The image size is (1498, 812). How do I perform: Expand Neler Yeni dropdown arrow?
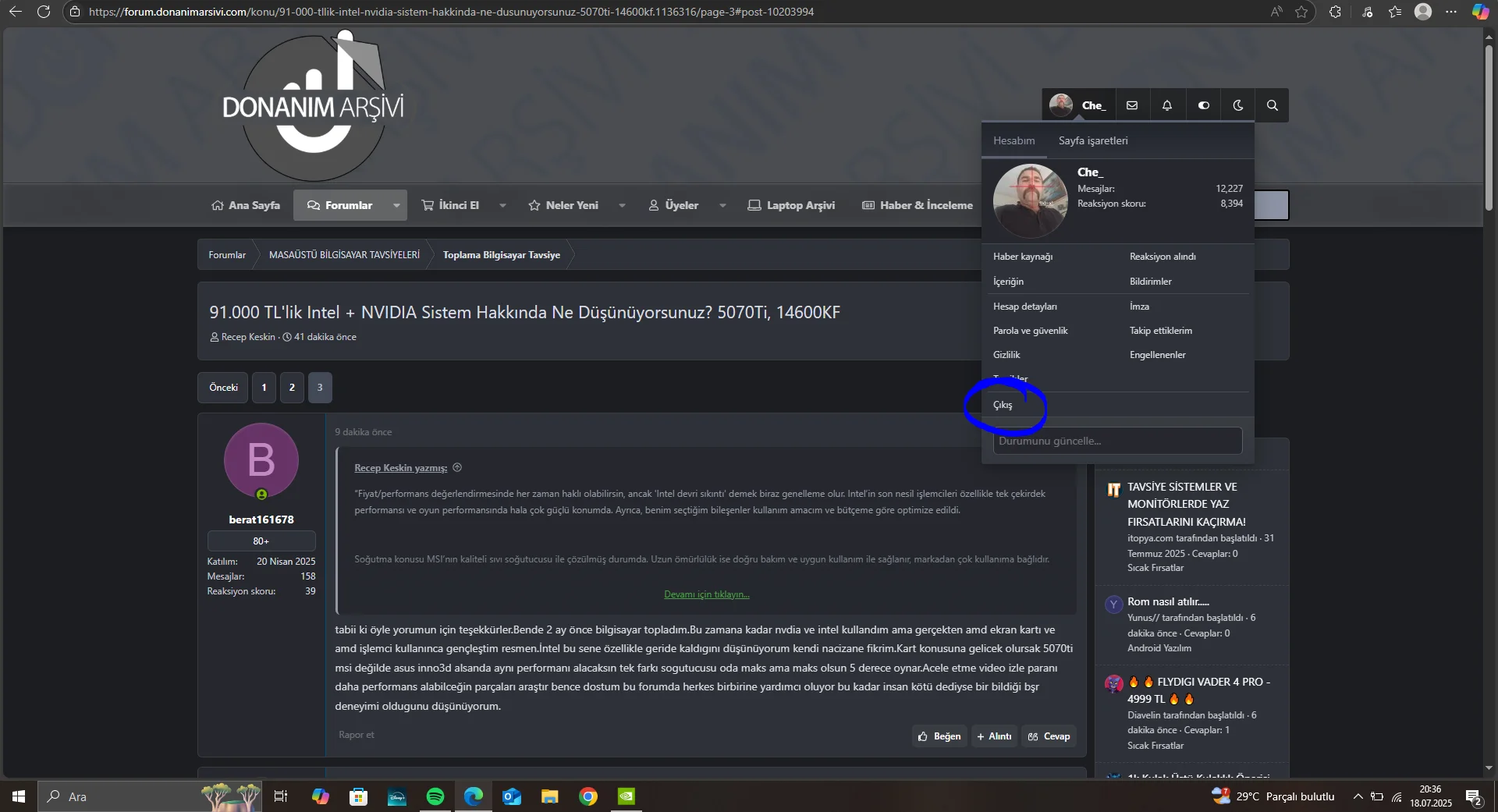tap(622, 205)
